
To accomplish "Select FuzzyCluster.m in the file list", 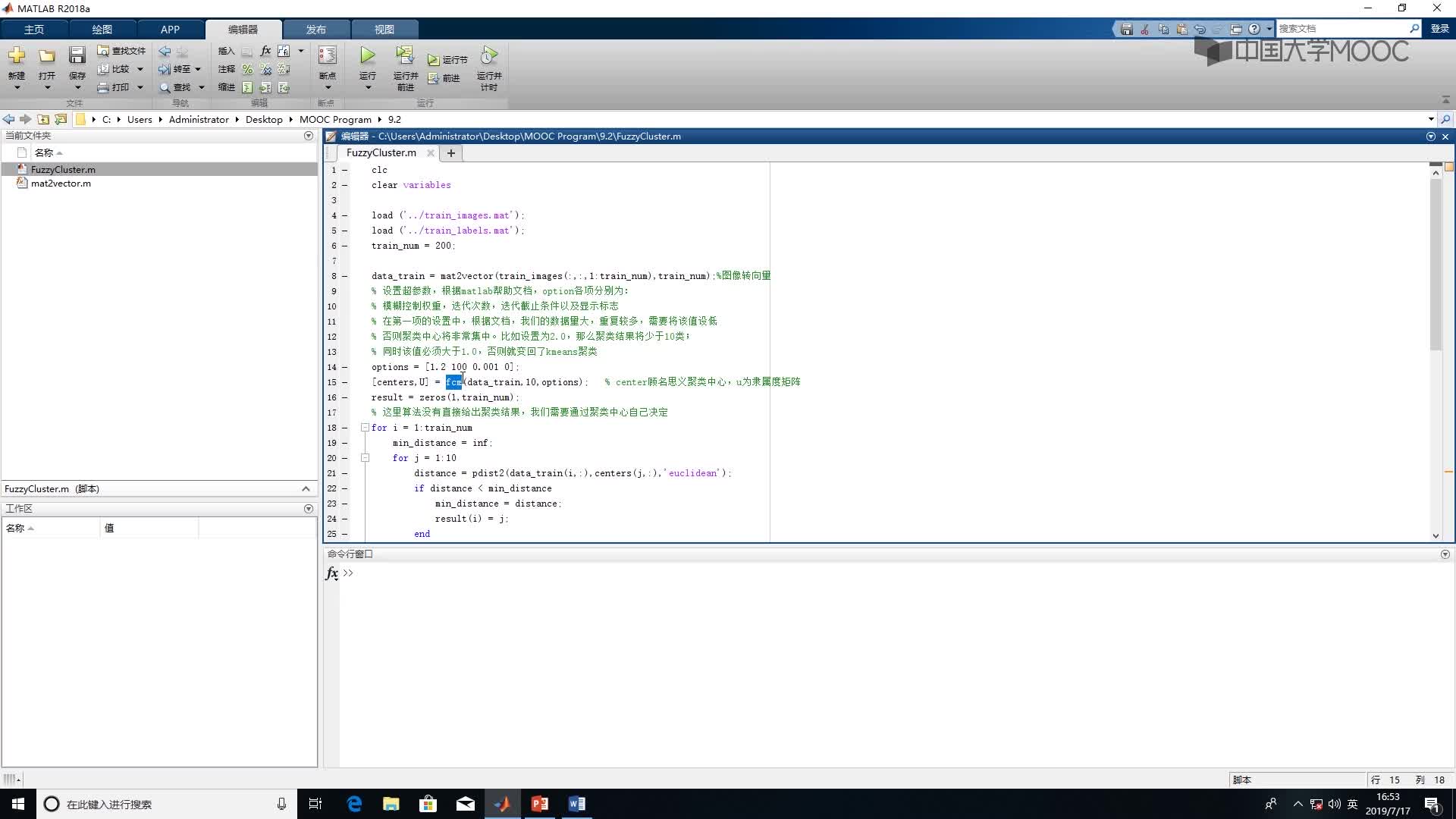I will (63, 170).
